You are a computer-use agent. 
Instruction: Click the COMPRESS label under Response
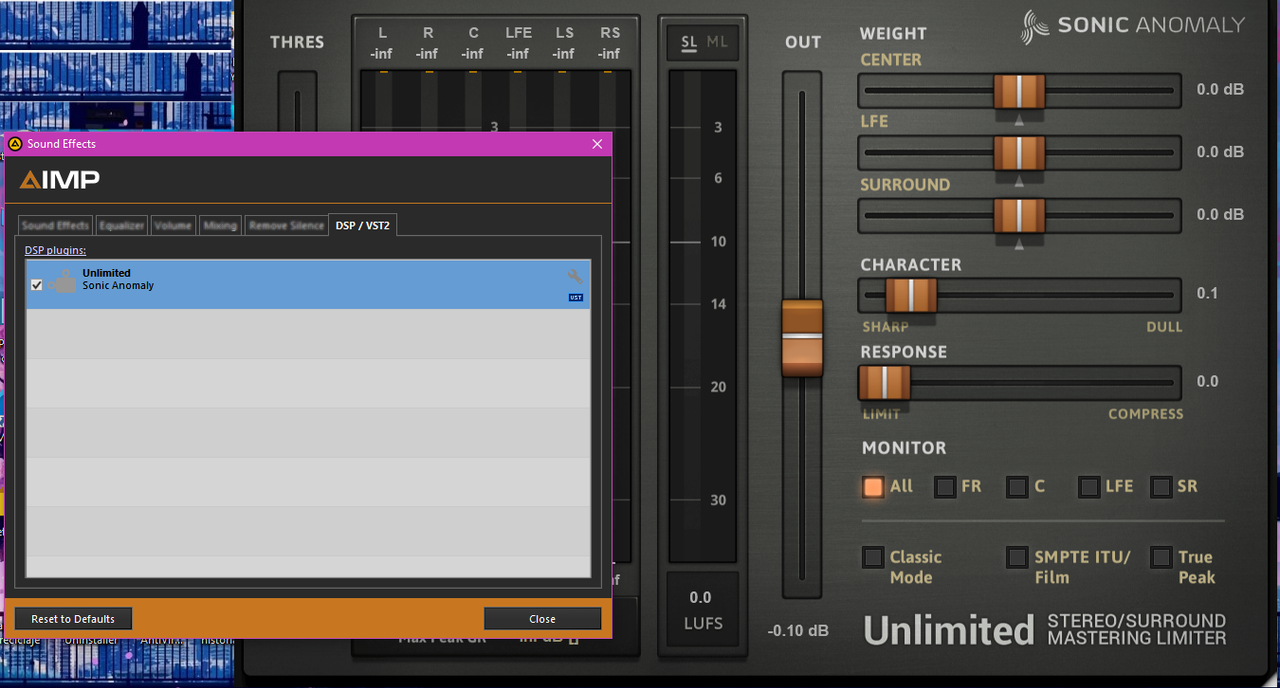[x=1145, y=414]
